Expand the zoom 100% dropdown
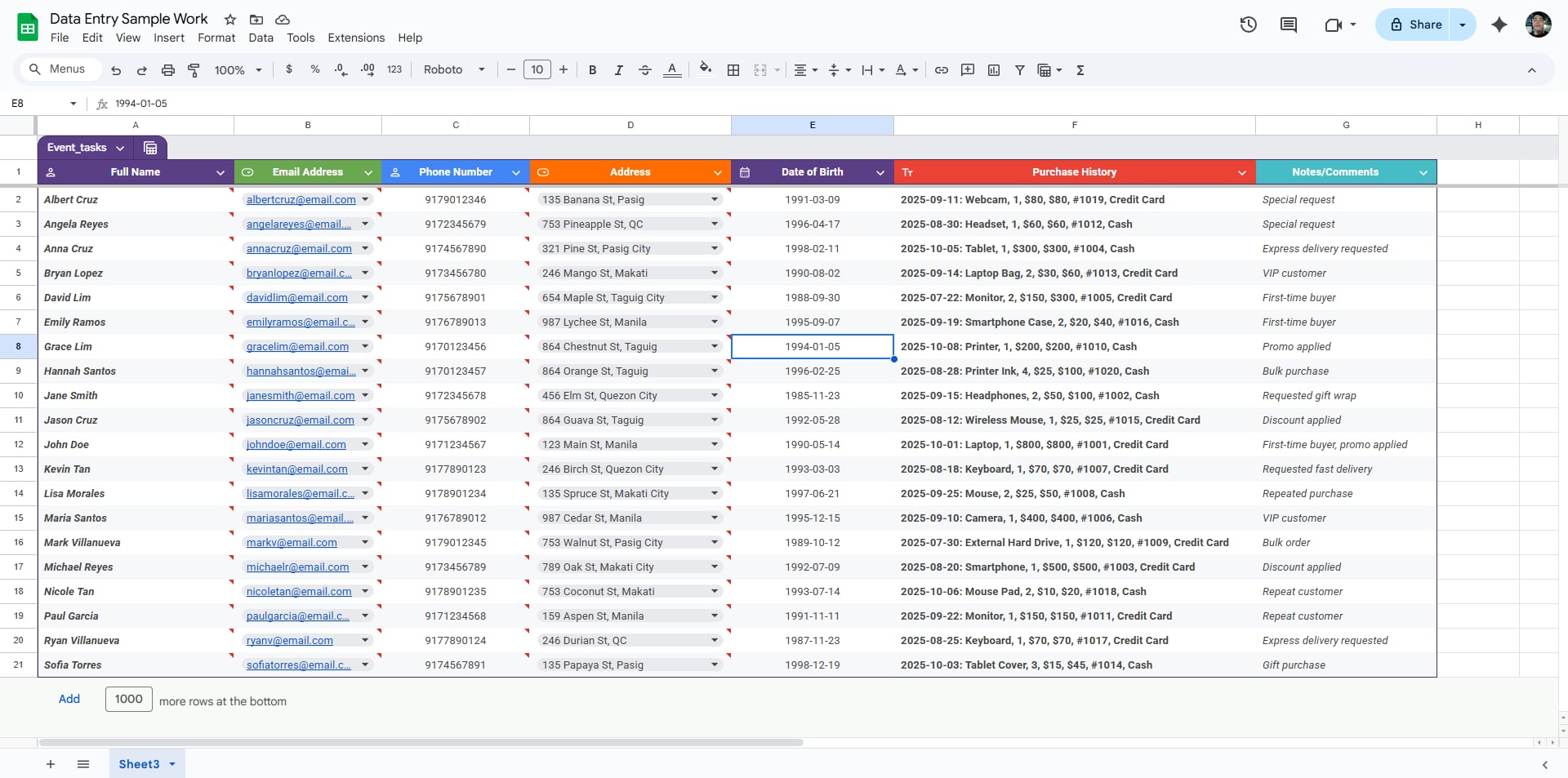This screenshot has height=778, width=1568. tap(238, 70)
